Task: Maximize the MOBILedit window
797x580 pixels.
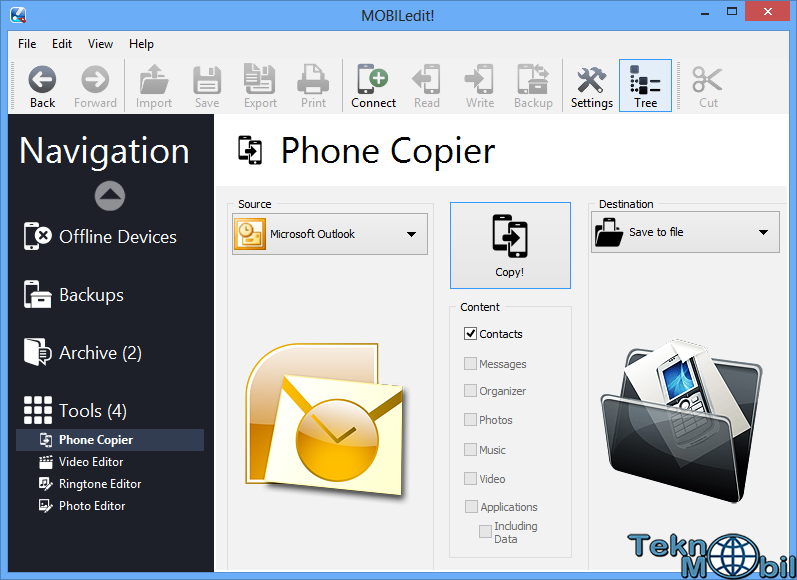Action: click(x=732, y=12)
